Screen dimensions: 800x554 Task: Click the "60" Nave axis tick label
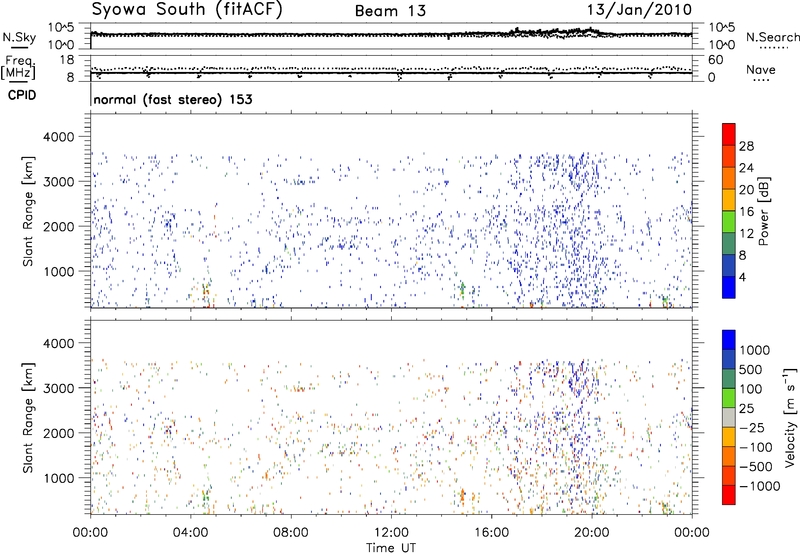coord(715,60)
